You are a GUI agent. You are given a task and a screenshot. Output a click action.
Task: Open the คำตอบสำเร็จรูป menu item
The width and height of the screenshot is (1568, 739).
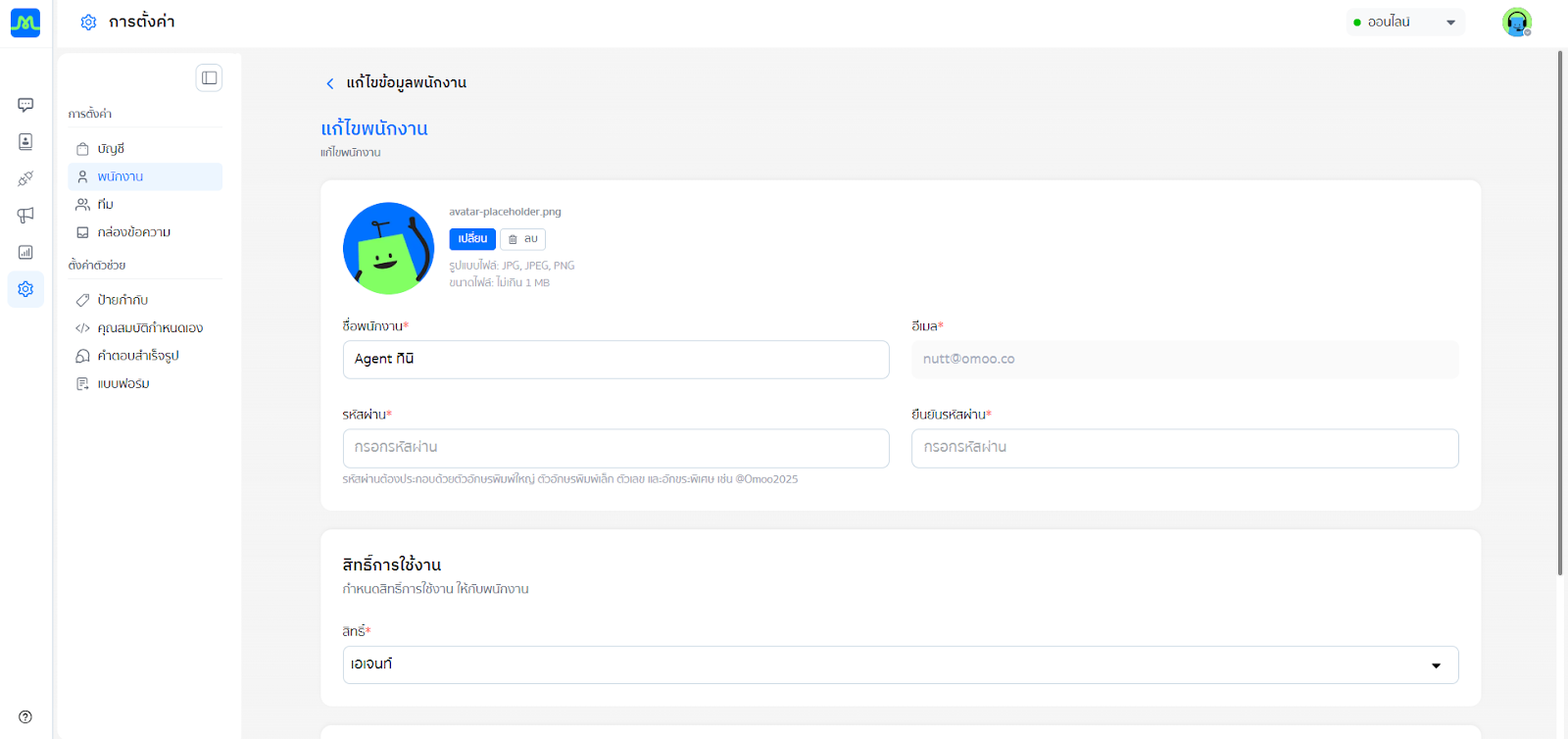(x=145, y=356)
